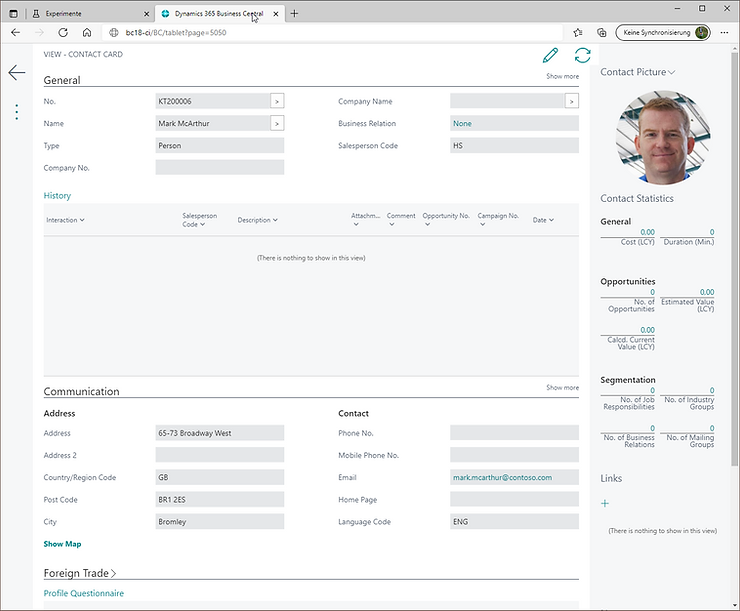Image resolution: width=740 pixels, height=611 pixels.
Task: Click the Show Map link
Action: coord(62,544)
